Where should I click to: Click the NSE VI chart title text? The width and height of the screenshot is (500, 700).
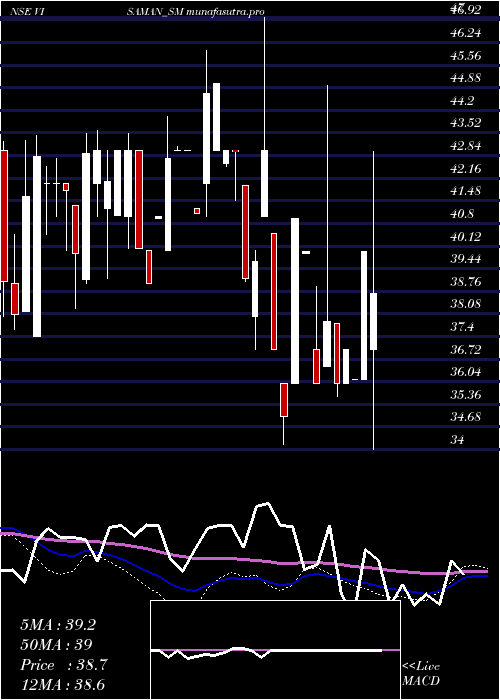26,12
